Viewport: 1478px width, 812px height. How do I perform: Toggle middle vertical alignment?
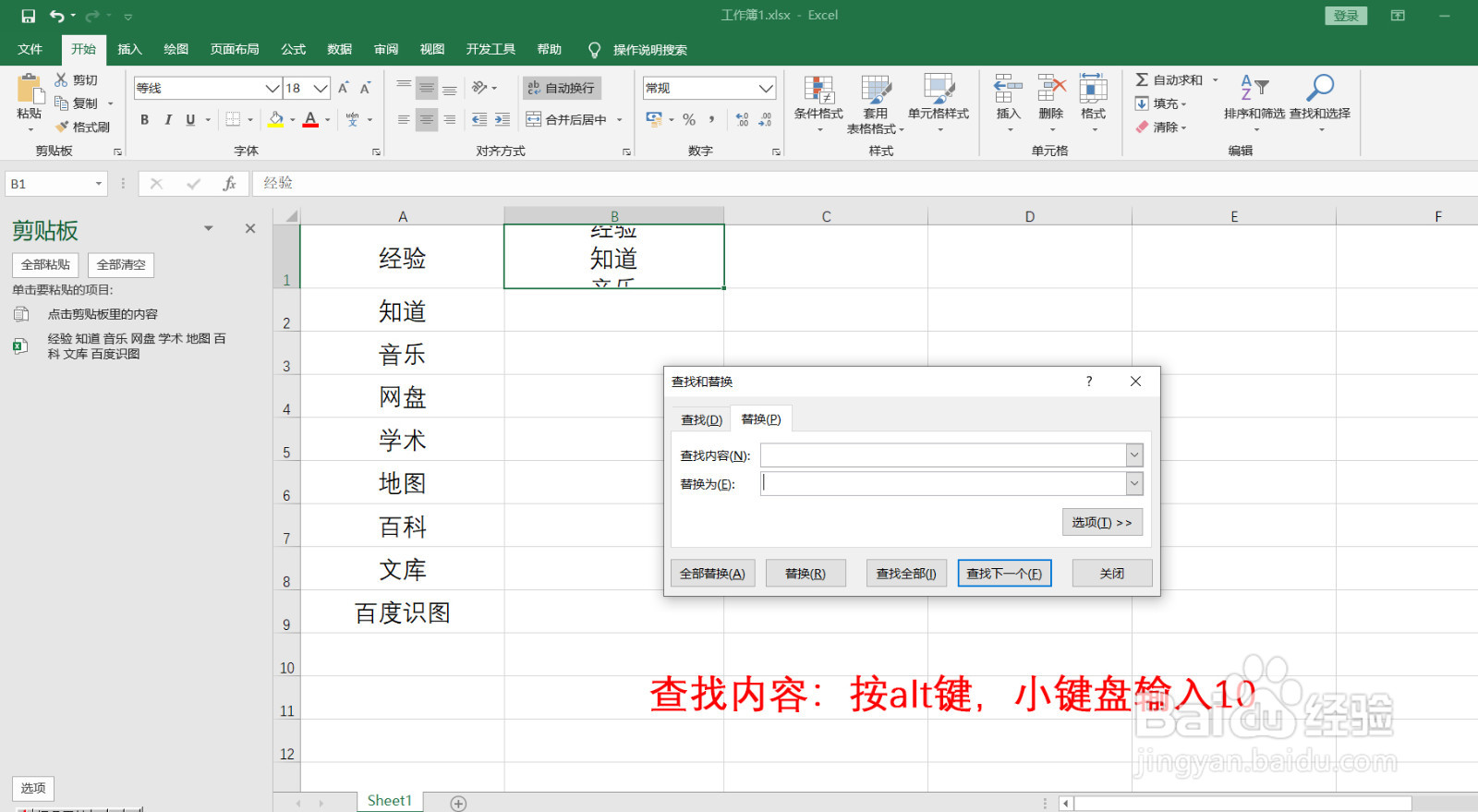coord(426,89)
